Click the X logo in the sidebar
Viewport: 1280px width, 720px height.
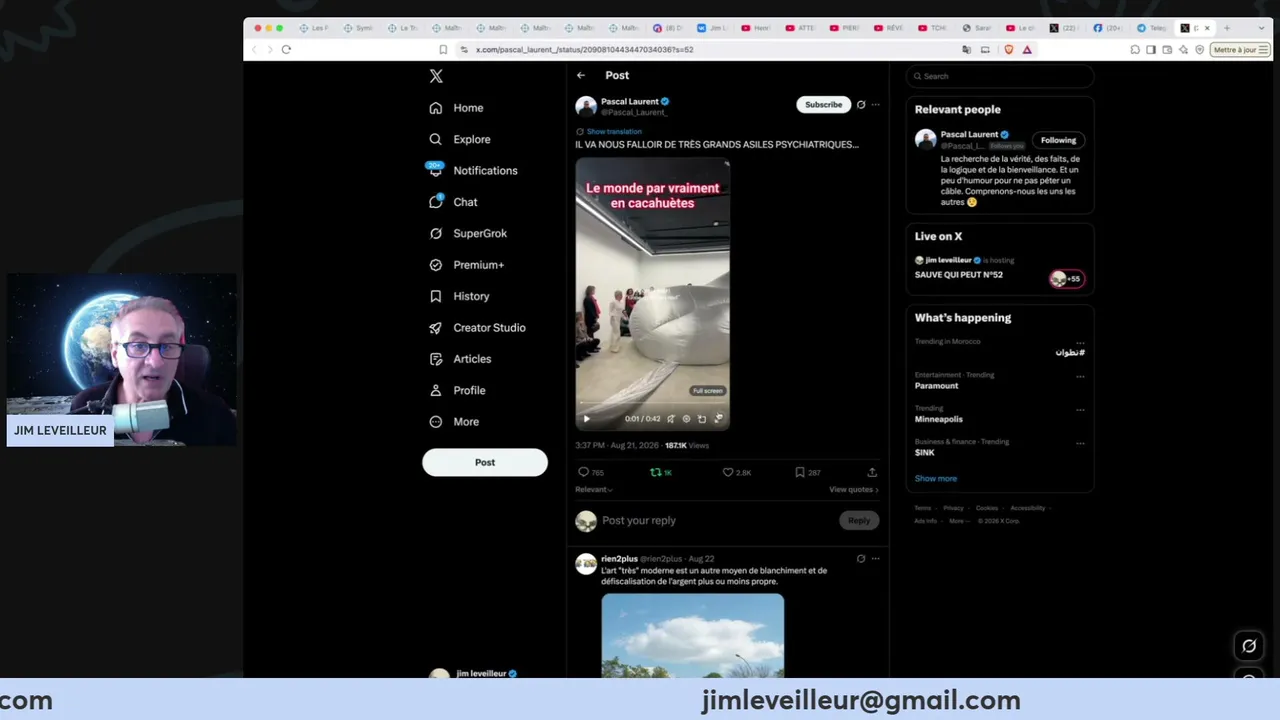point(436,76)
